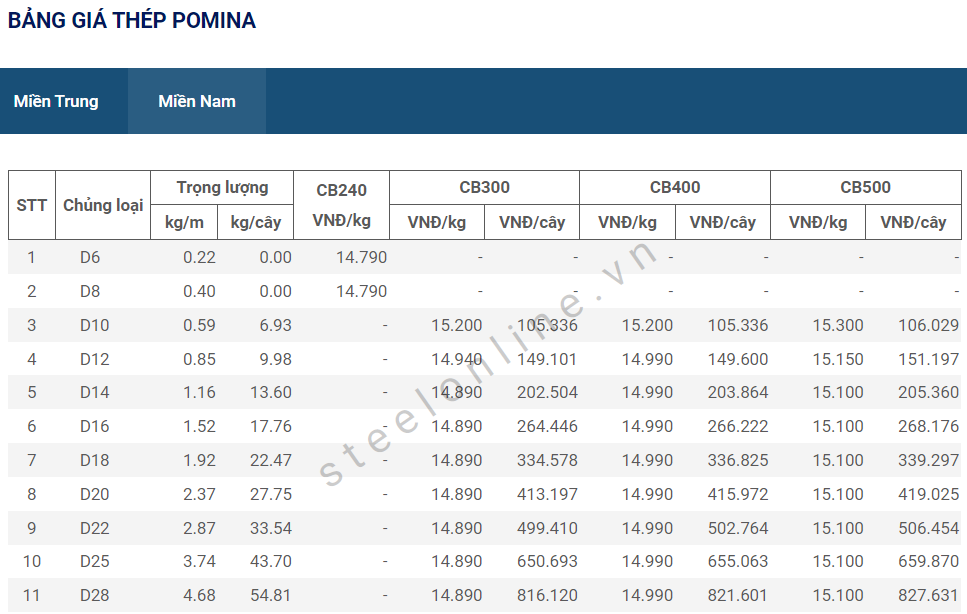Select CB300 price 14.940 in D12 row

[456, 359]
